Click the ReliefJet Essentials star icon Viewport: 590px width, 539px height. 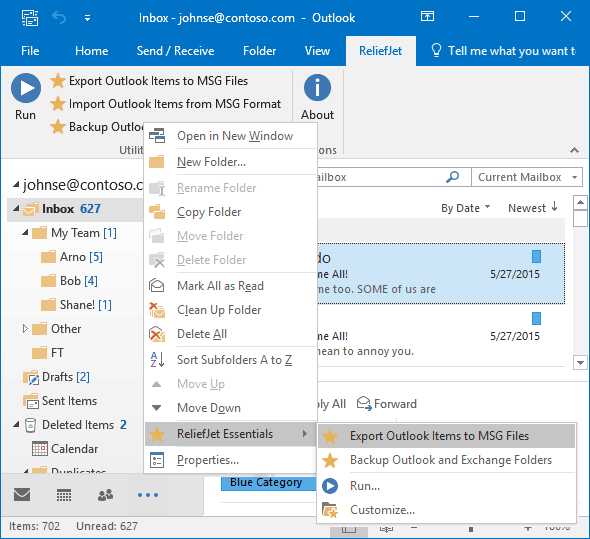157,434
